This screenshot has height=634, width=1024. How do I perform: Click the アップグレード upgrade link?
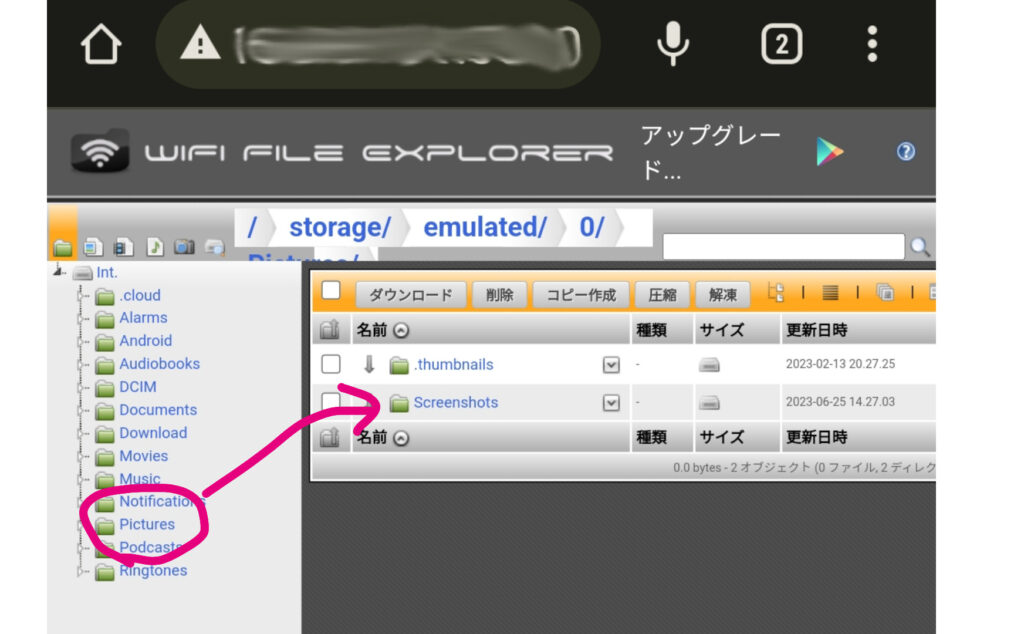click(711, 151)
